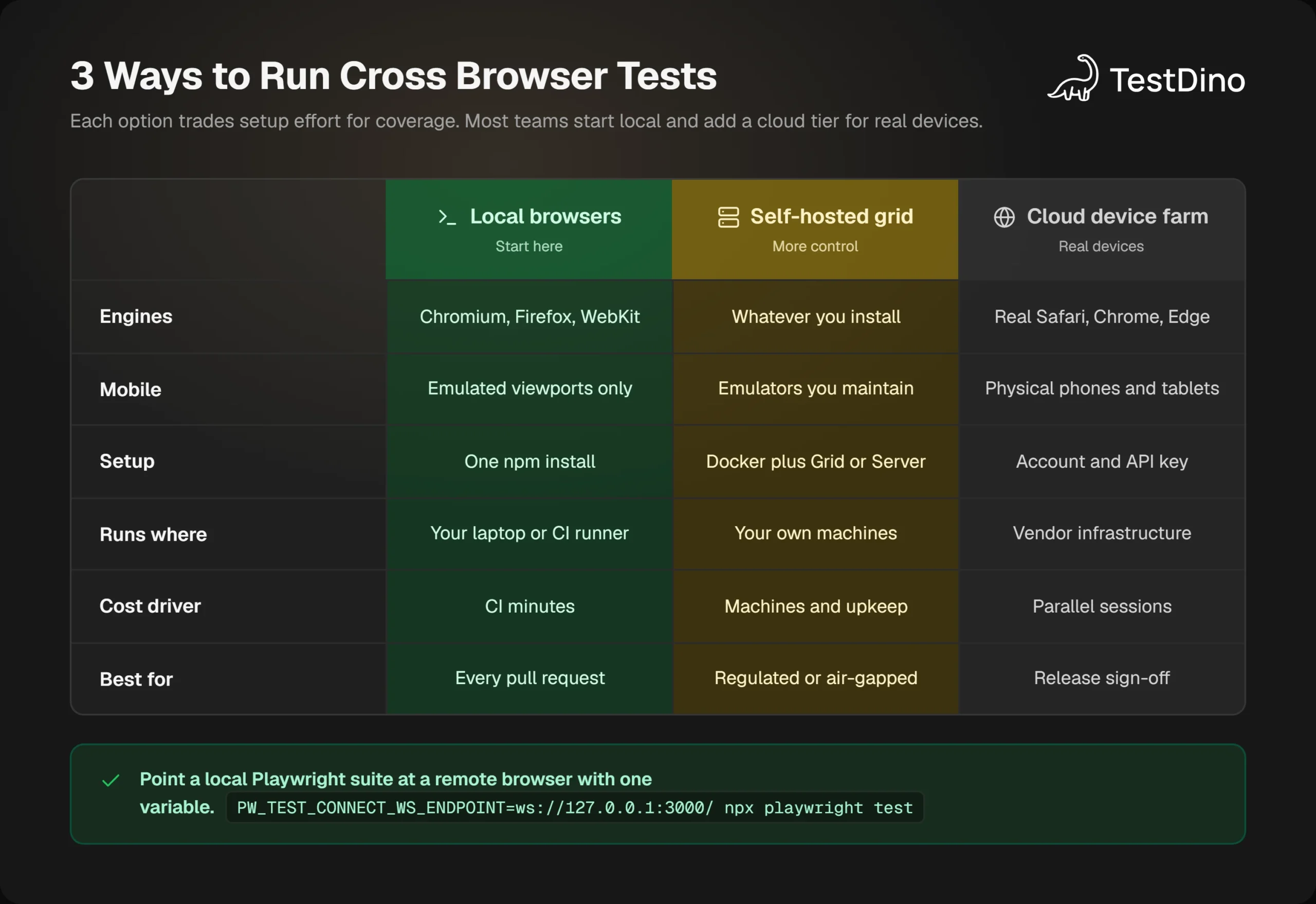
Task: Click the 'Whatever you install' cell
Action: pyautogui.click(x=816, y=316)
